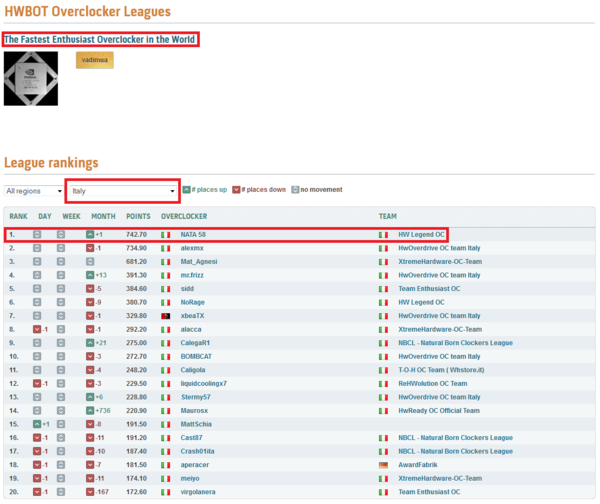
Task: Click no-movement month icon in Mat_Agnesi row
Action: pyautogui.click(x=90, y=262)
